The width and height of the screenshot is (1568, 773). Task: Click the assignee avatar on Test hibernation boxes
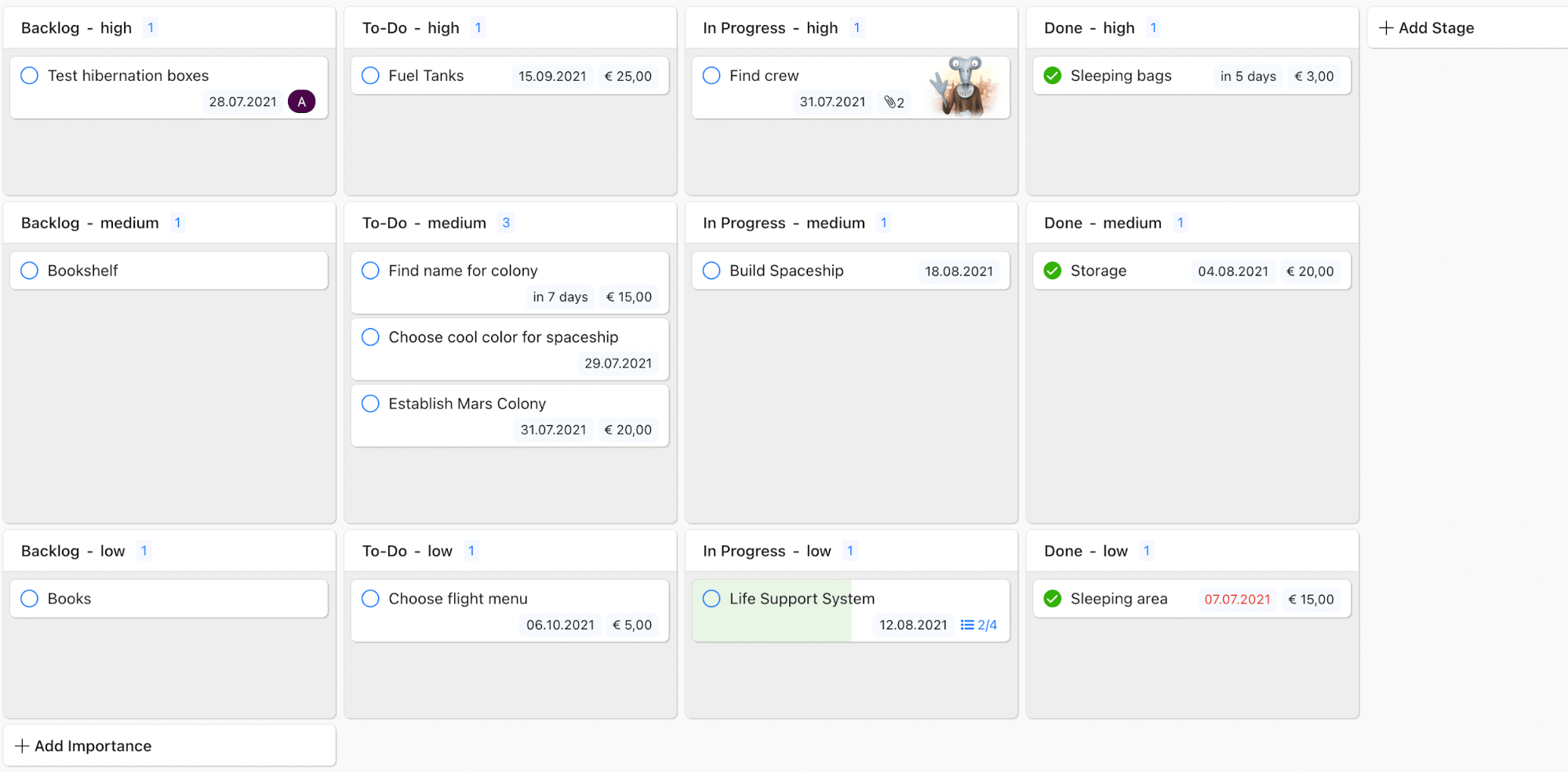coord(301,102)
